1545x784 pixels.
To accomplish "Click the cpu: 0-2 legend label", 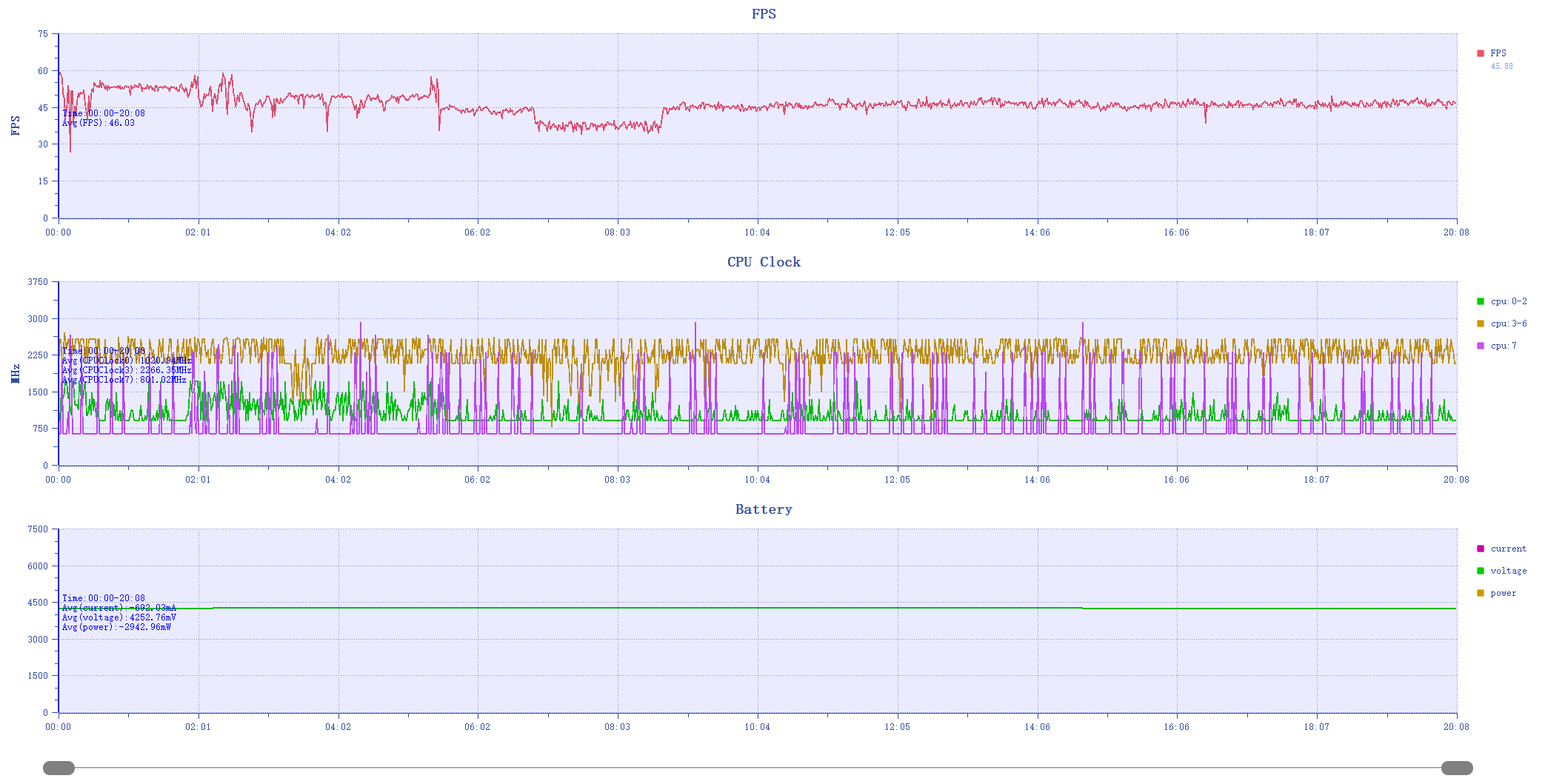I will point(1509,301).
